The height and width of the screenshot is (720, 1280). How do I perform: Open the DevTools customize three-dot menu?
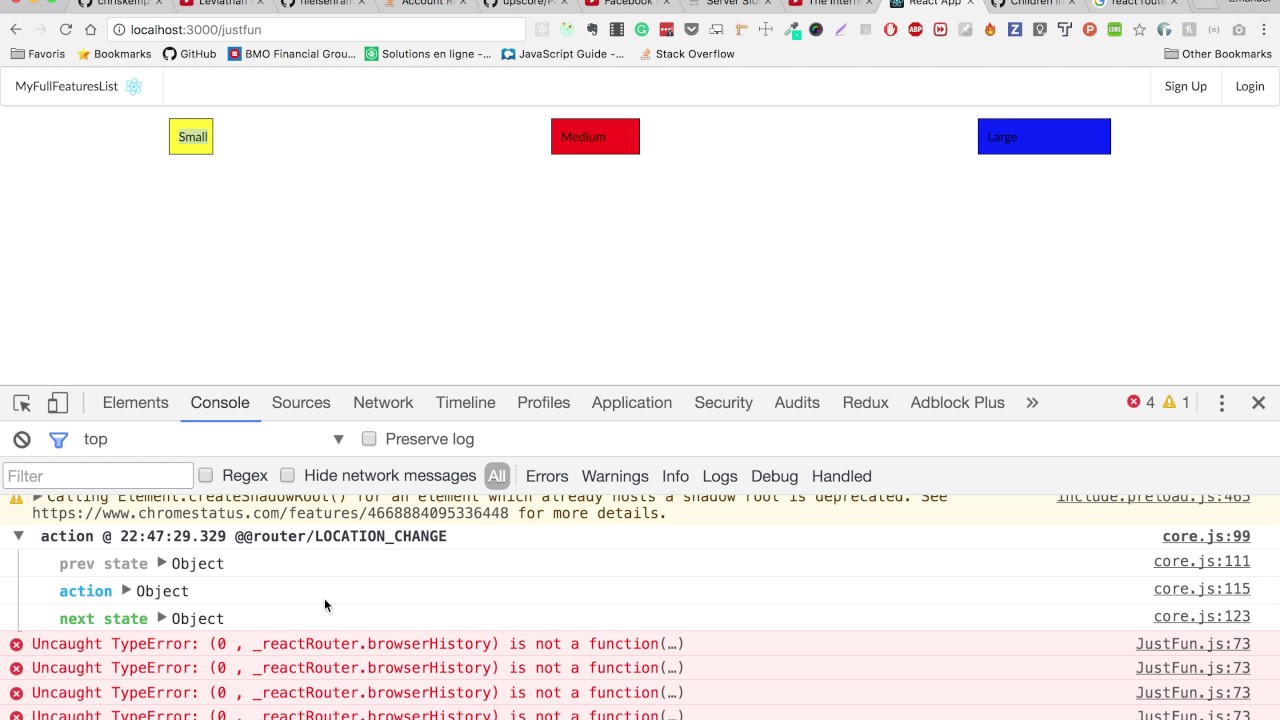pos(1221,403)
